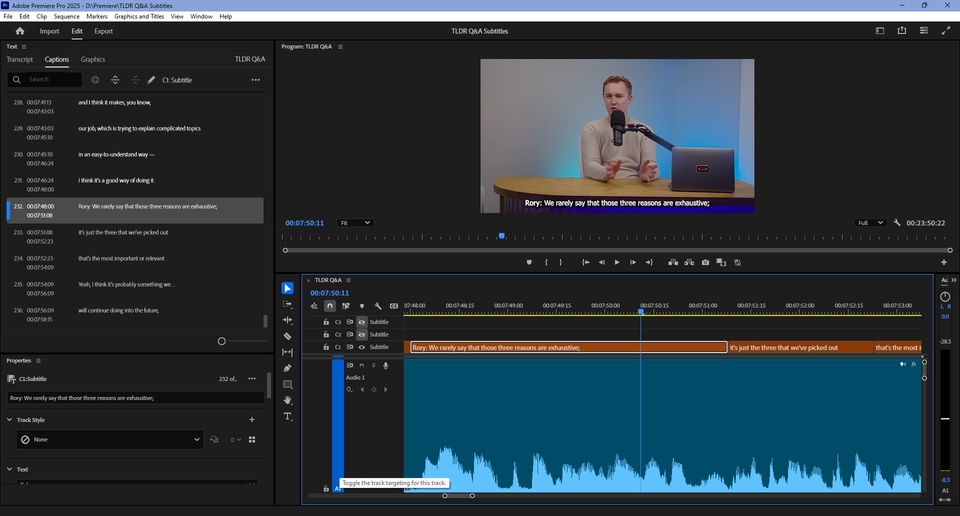960x516 pixels.
Task: Select the Pen tool in the tools panel
Action: point(288,368)
